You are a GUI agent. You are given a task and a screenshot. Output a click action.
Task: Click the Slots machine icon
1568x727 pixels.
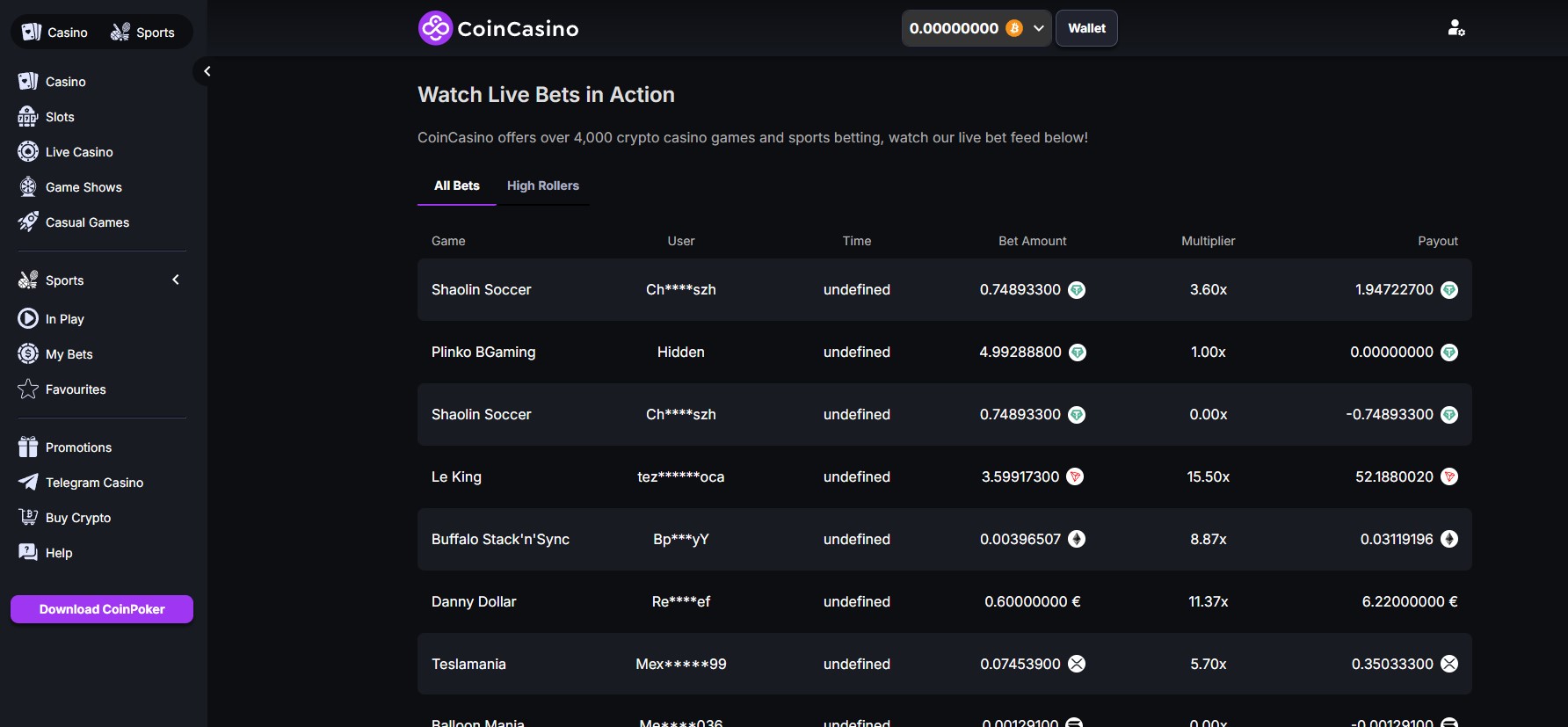point(28,116)
